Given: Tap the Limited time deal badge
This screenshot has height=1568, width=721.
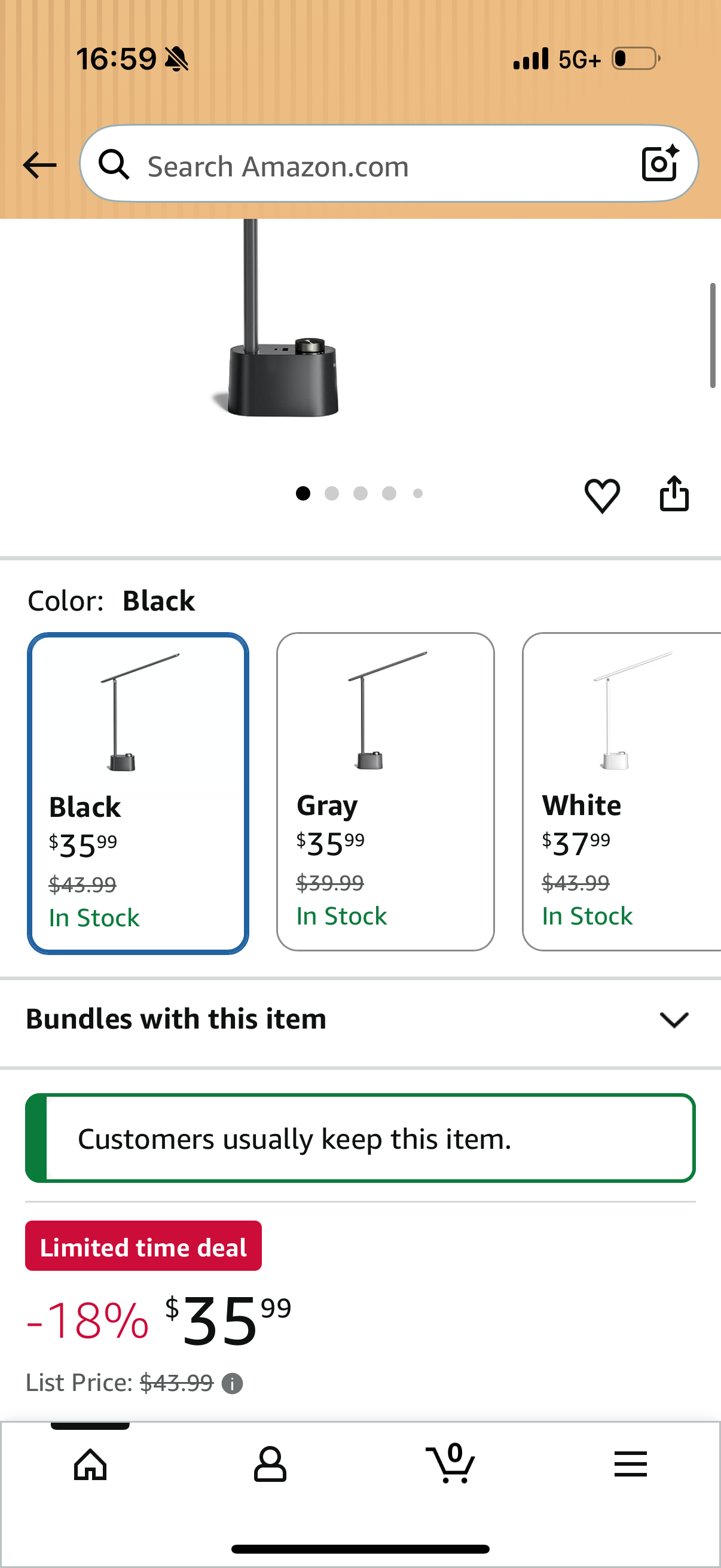Looking at the screenshot, I should (x=143, y=1246).
